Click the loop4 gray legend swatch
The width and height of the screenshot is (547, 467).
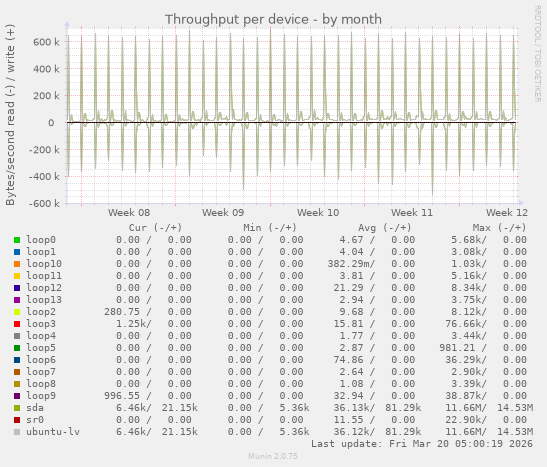click(17, 336)
